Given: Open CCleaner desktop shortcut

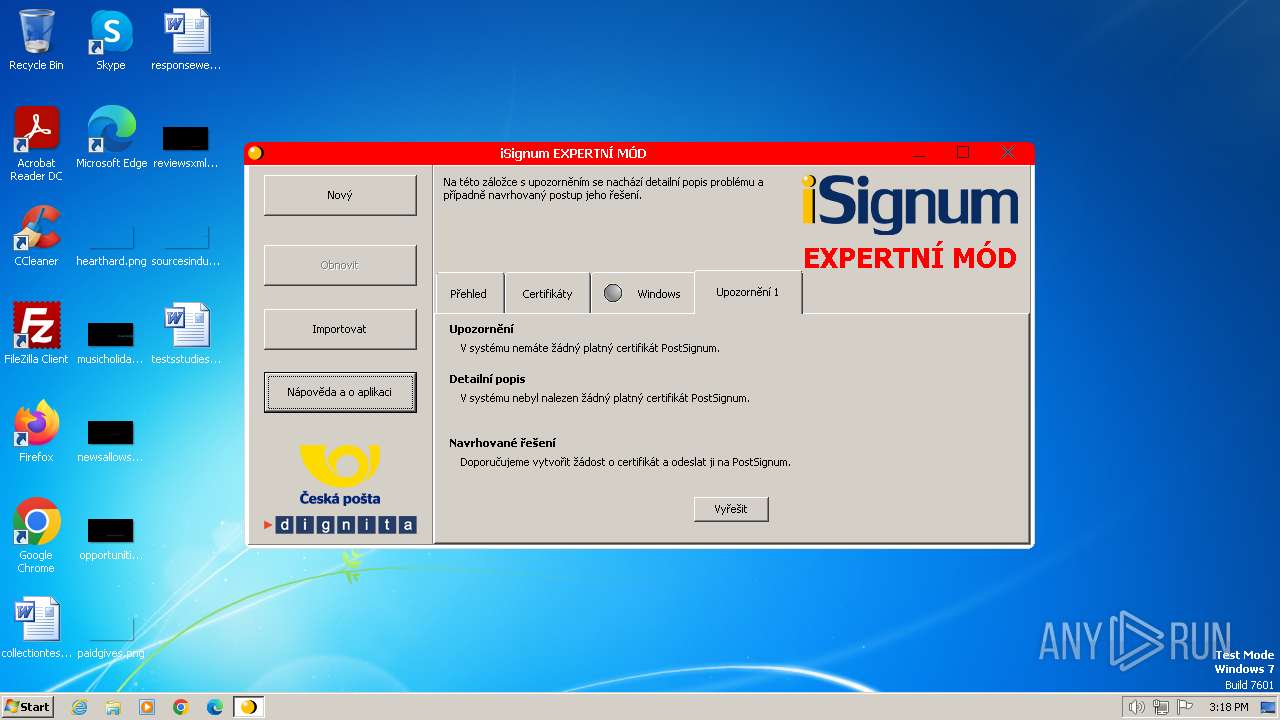Looking at the screenshot, I should 36,236.
